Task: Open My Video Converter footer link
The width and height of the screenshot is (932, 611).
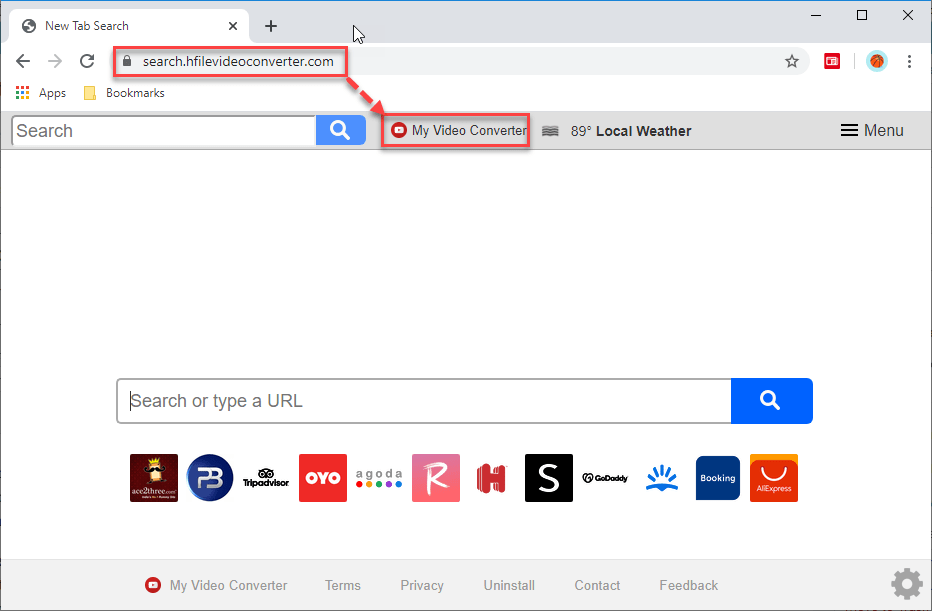Action: point(216,585)
